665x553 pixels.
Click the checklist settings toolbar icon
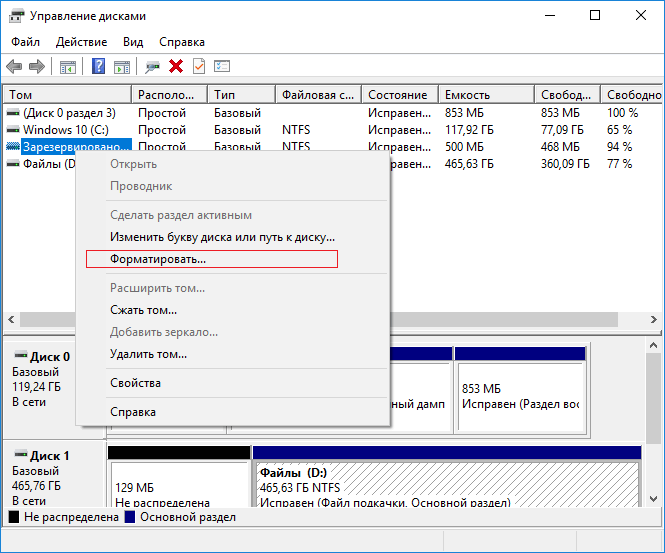click(222, 67)
